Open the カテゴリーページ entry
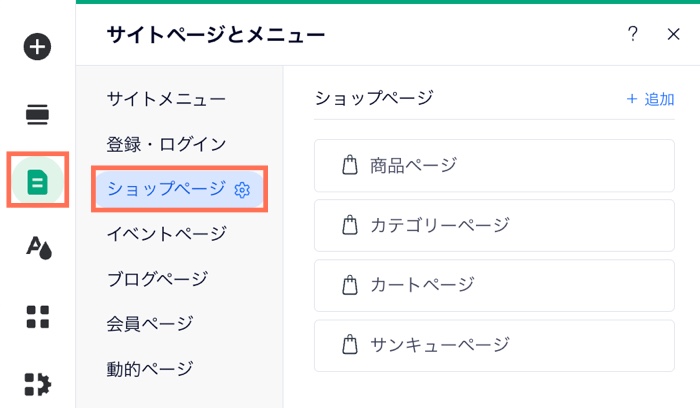The image size is (700, 408). click(x=494, y=225)
